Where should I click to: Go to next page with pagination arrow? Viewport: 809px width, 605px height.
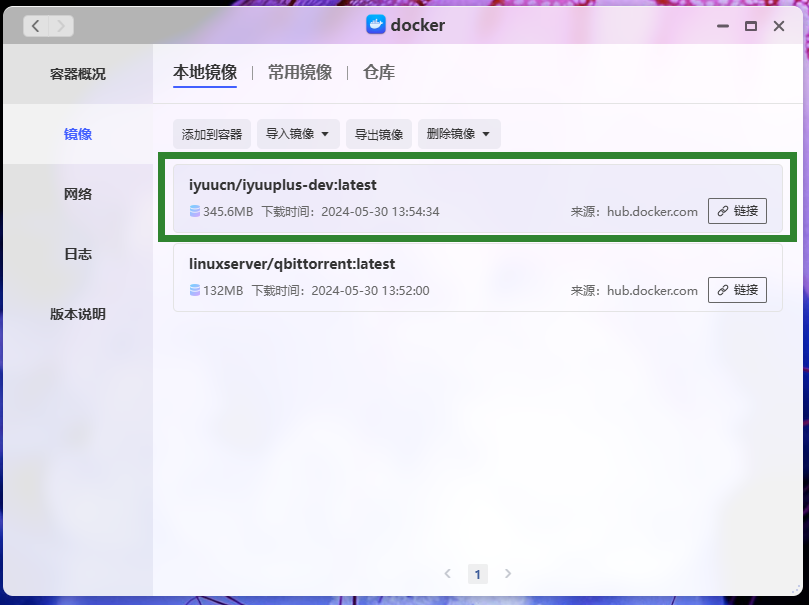coord(508,574)
